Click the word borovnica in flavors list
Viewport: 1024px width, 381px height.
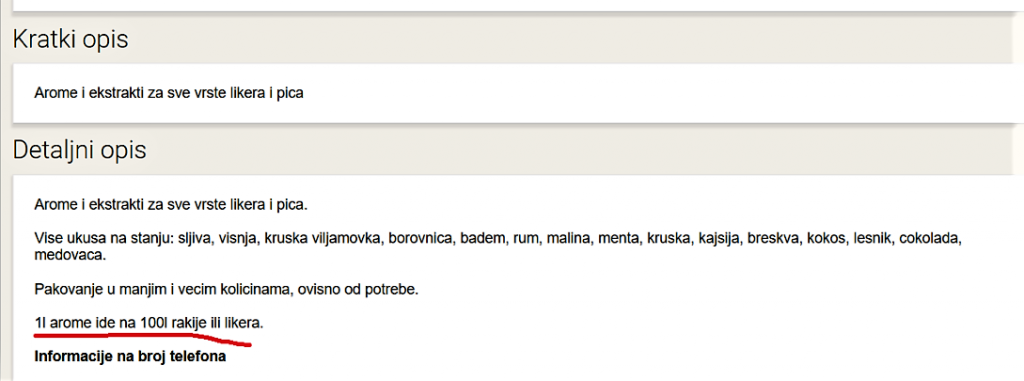421,239
